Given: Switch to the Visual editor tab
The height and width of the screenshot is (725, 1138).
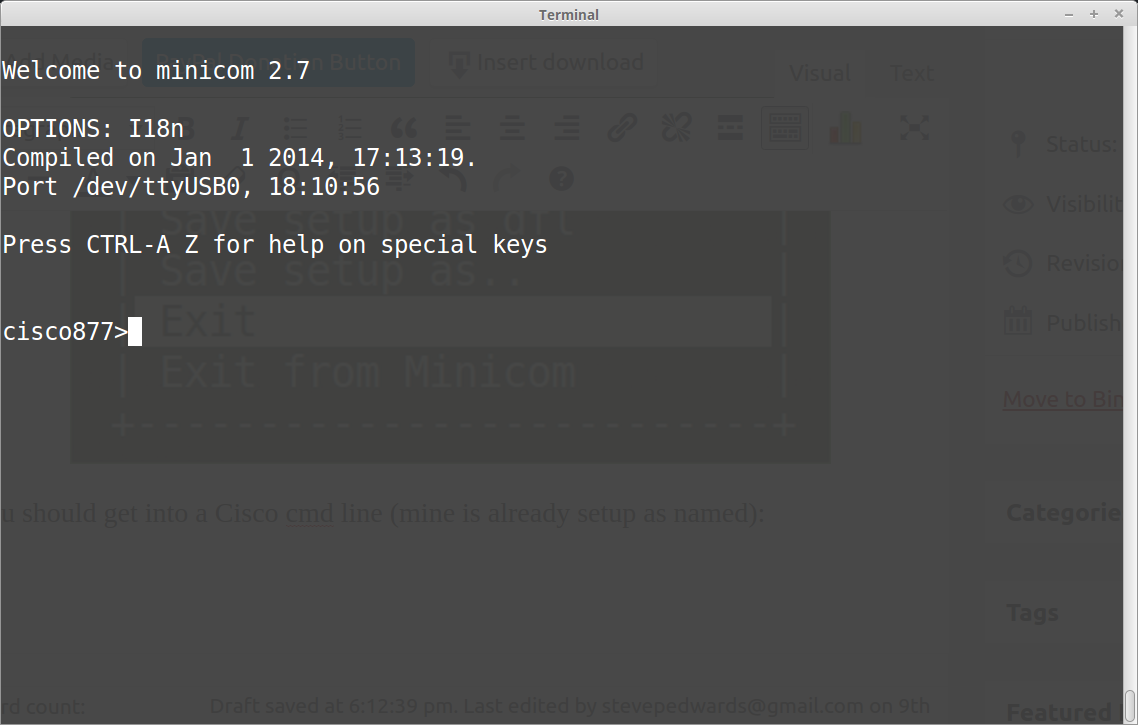Looking at the screenshot, I should [820, 73].
